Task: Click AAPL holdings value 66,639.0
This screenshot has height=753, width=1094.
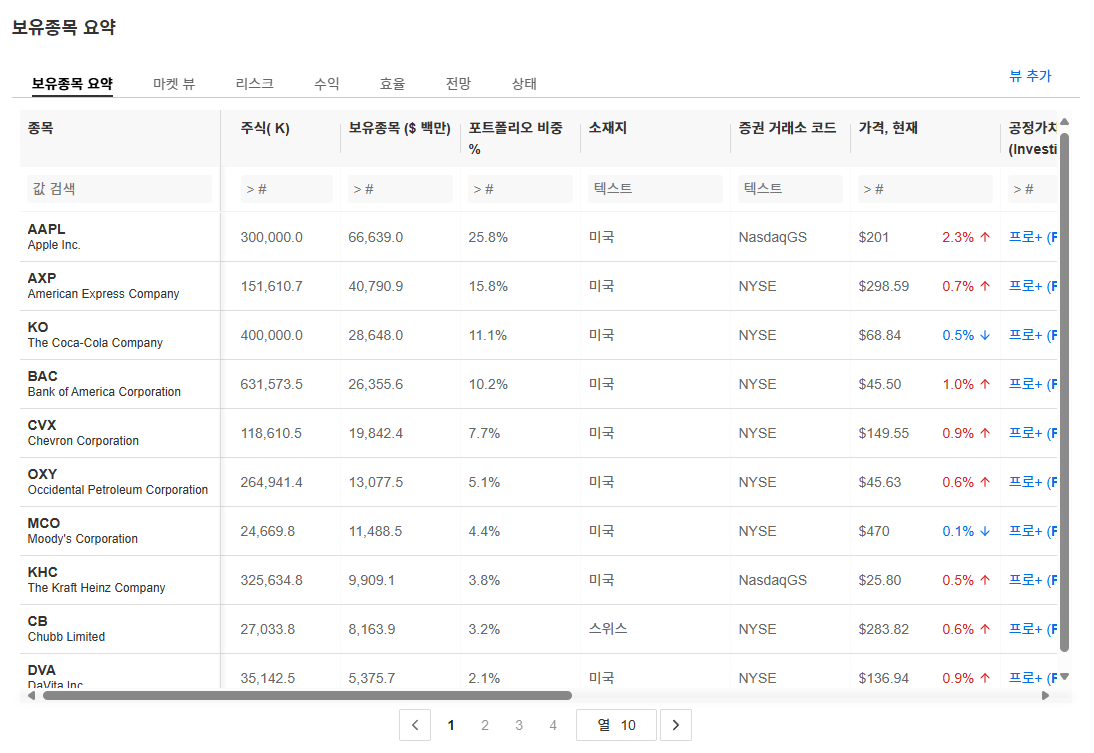Action: click(375, 237)
